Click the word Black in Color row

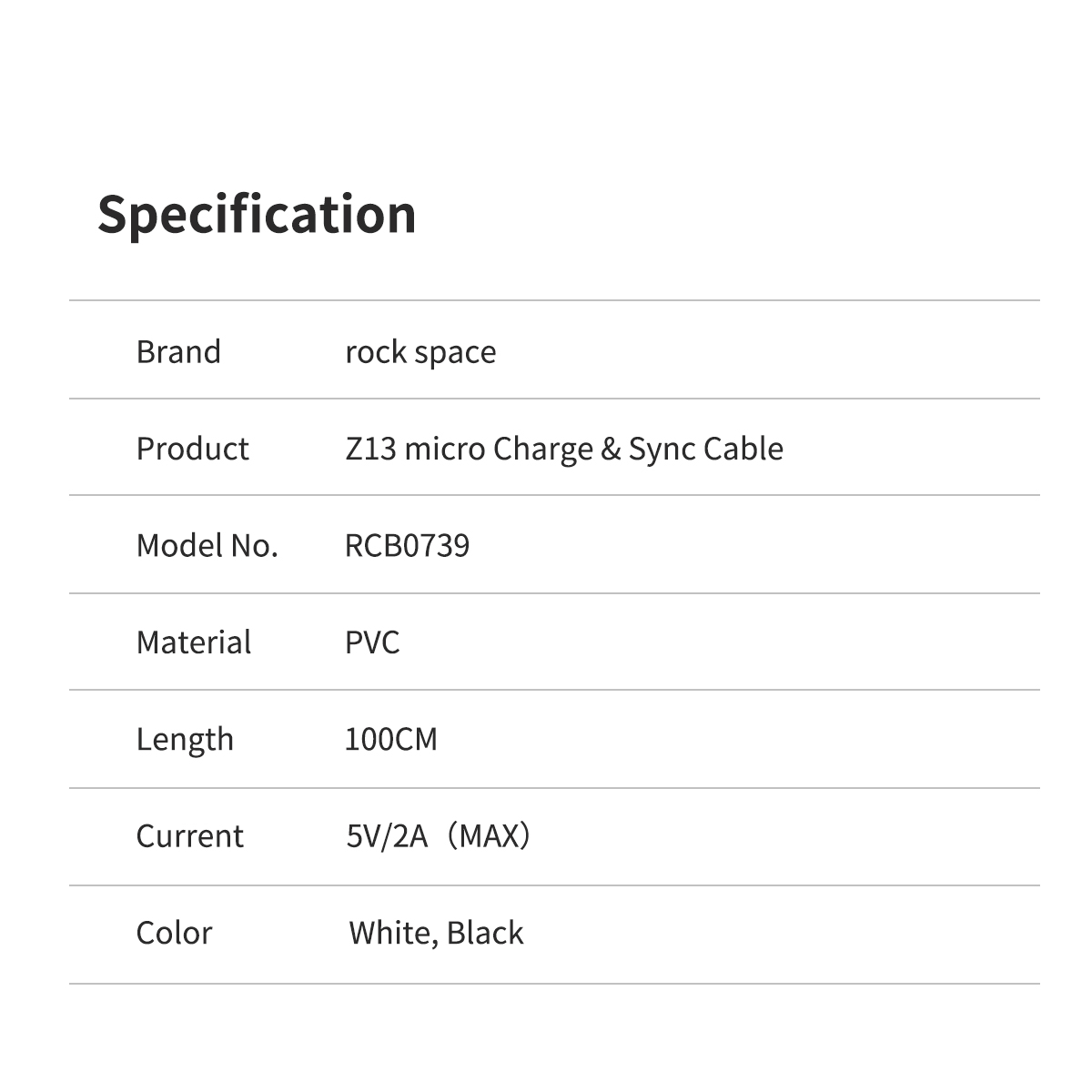[x=485, y=933]
